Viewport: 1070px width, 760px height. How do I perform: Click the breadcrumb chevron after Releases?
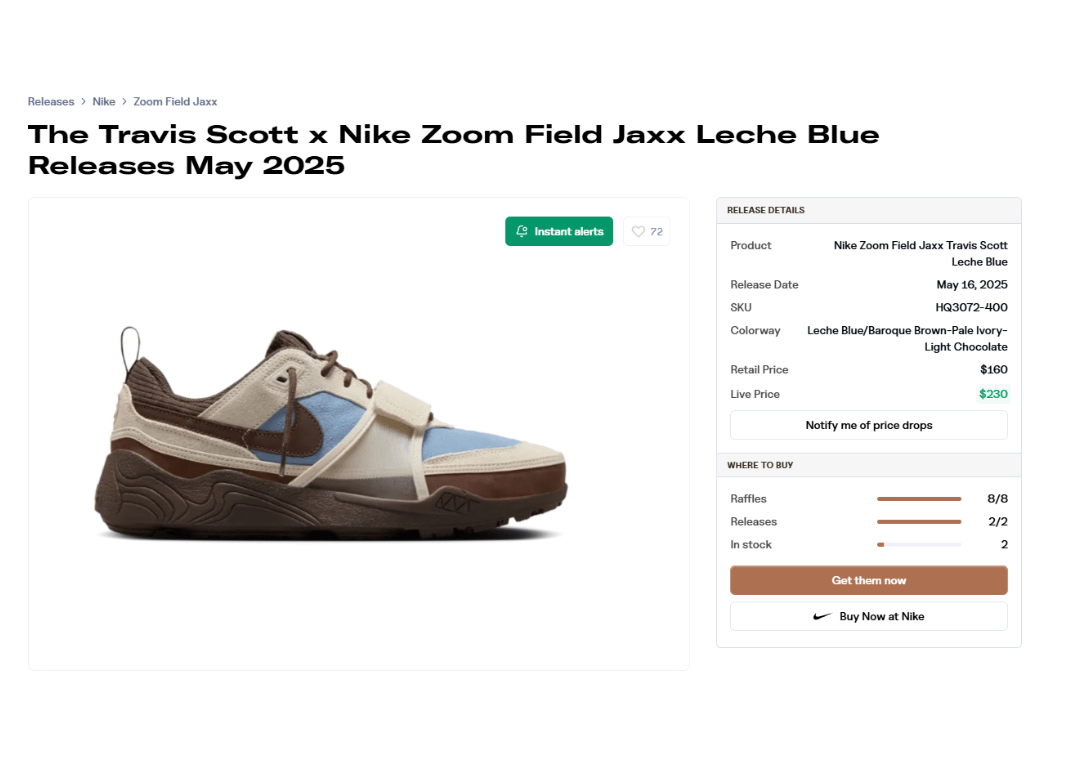[x=84, y=102]
